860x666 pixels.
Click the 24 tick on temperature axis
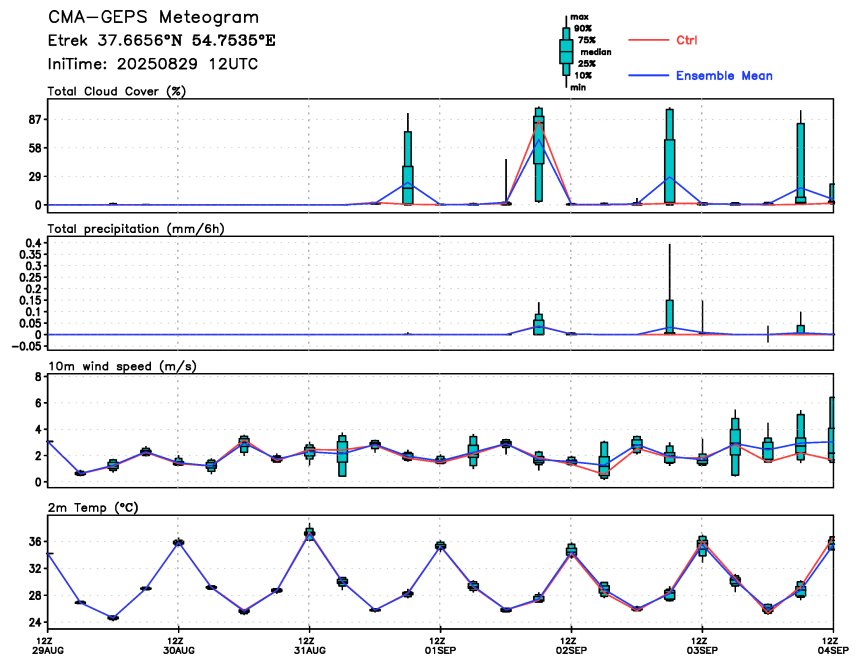[x=35, y=622]
